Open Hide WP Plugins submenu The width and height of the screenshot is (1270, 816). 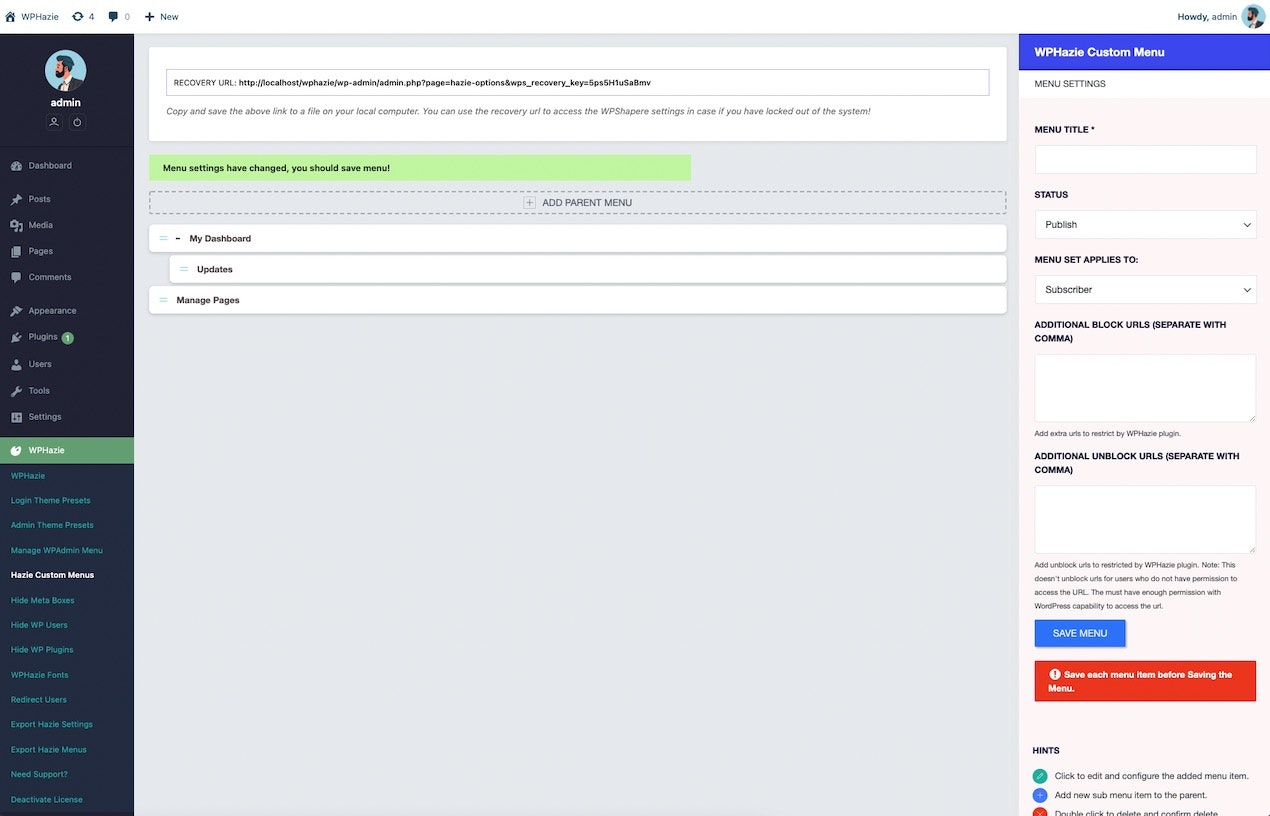click(x=42, y=650)
